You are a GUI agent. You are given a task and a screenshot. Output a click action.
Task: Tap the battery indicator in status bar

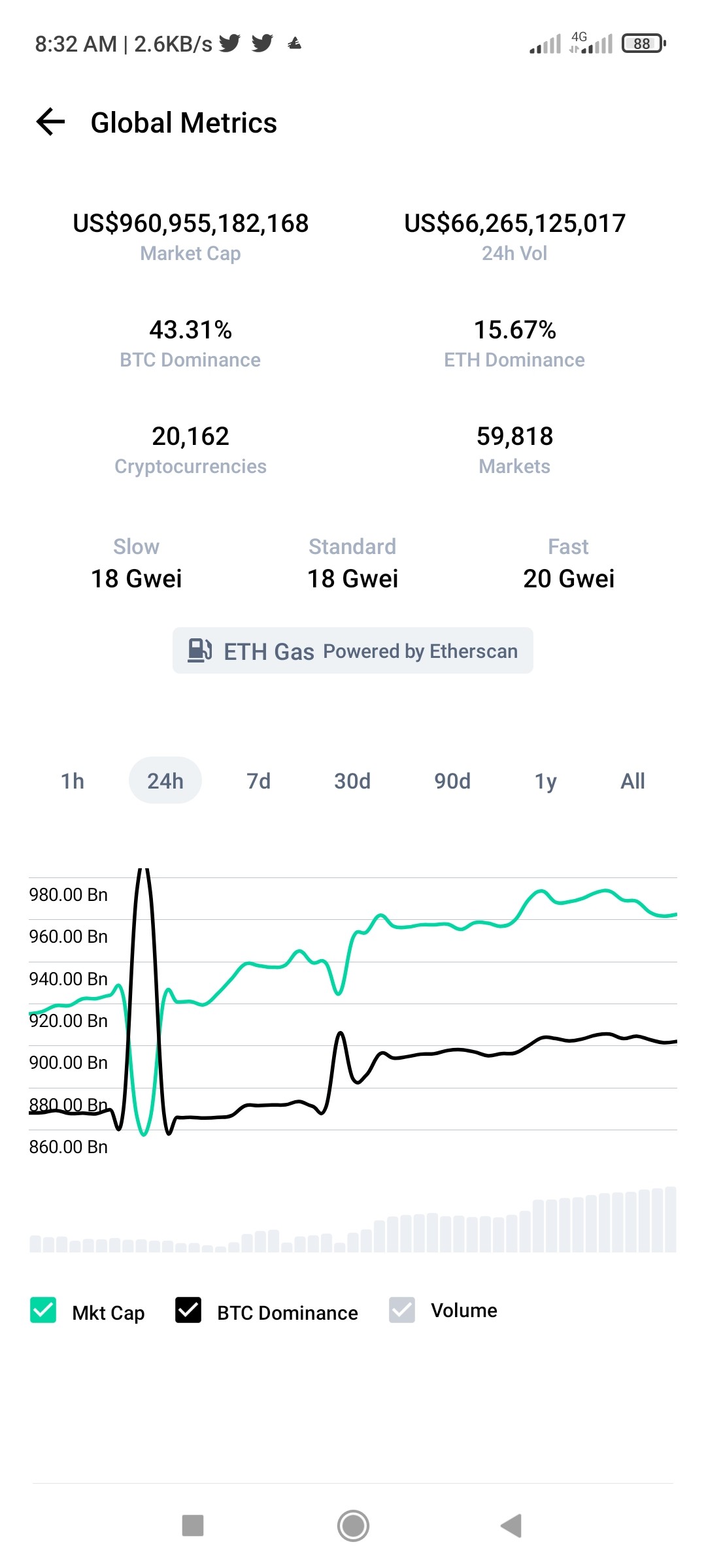[644, 44]
